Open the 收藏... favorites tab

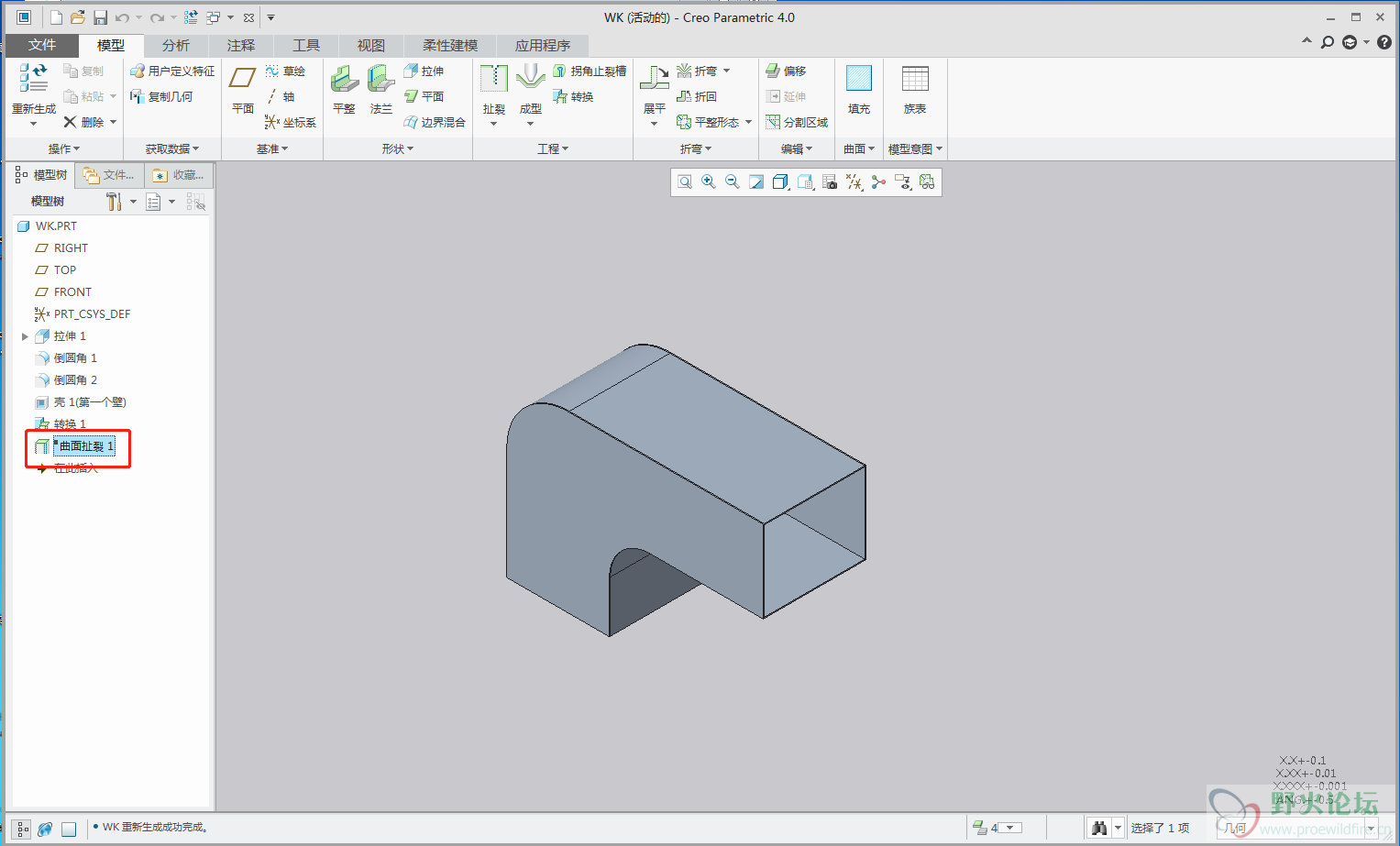click(180, 175)
